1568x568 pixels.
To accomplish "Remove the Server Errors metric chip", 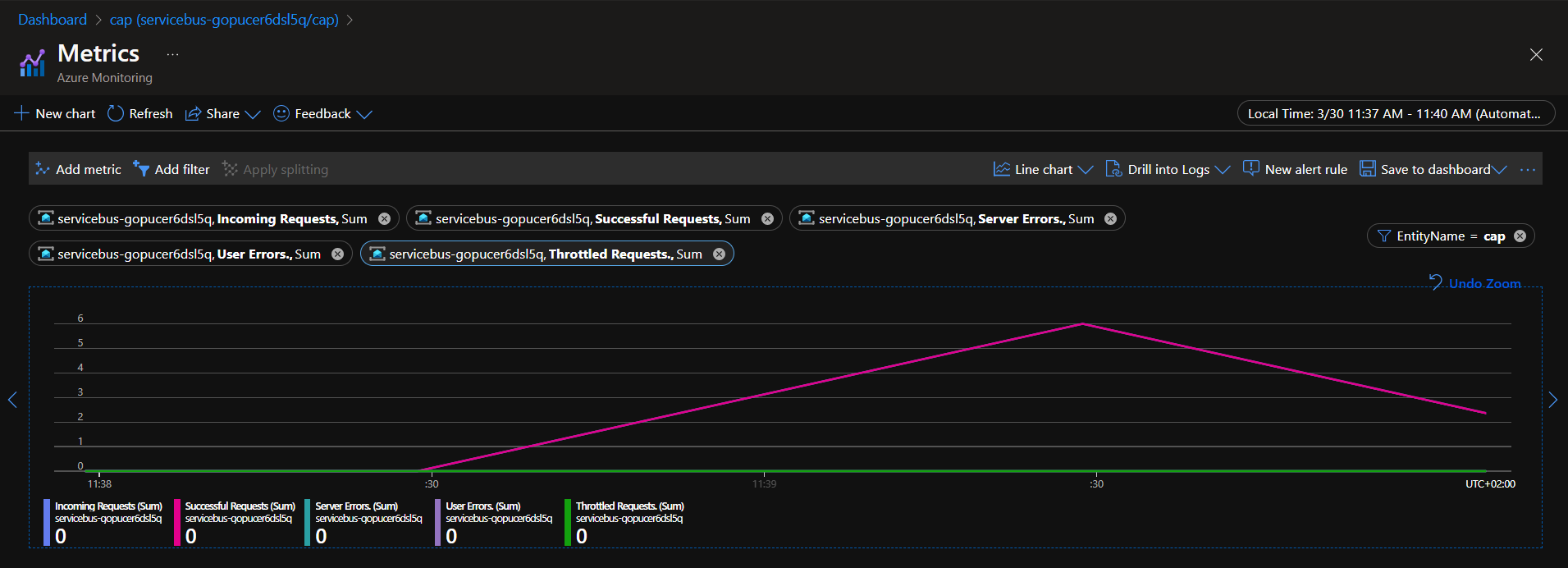I will click(x=1110, y=218).
